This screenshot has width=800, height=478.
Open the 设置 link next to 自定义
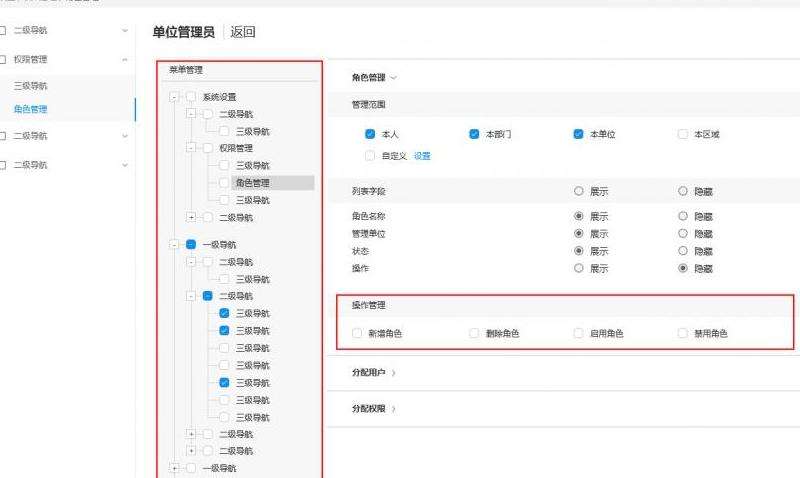pos(422,156)
